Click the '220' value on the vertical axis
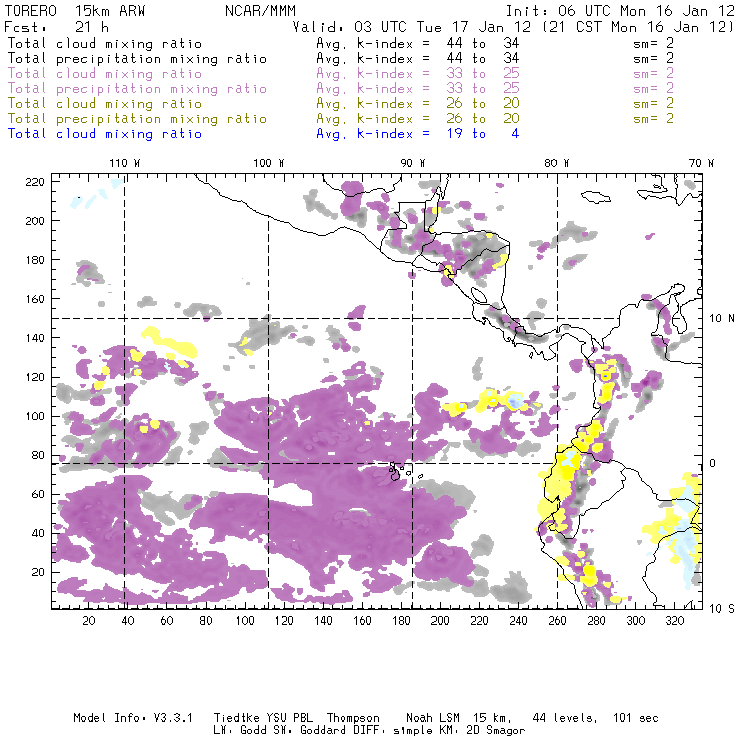This screenshot has height=740, width=740. coord(35,182)
